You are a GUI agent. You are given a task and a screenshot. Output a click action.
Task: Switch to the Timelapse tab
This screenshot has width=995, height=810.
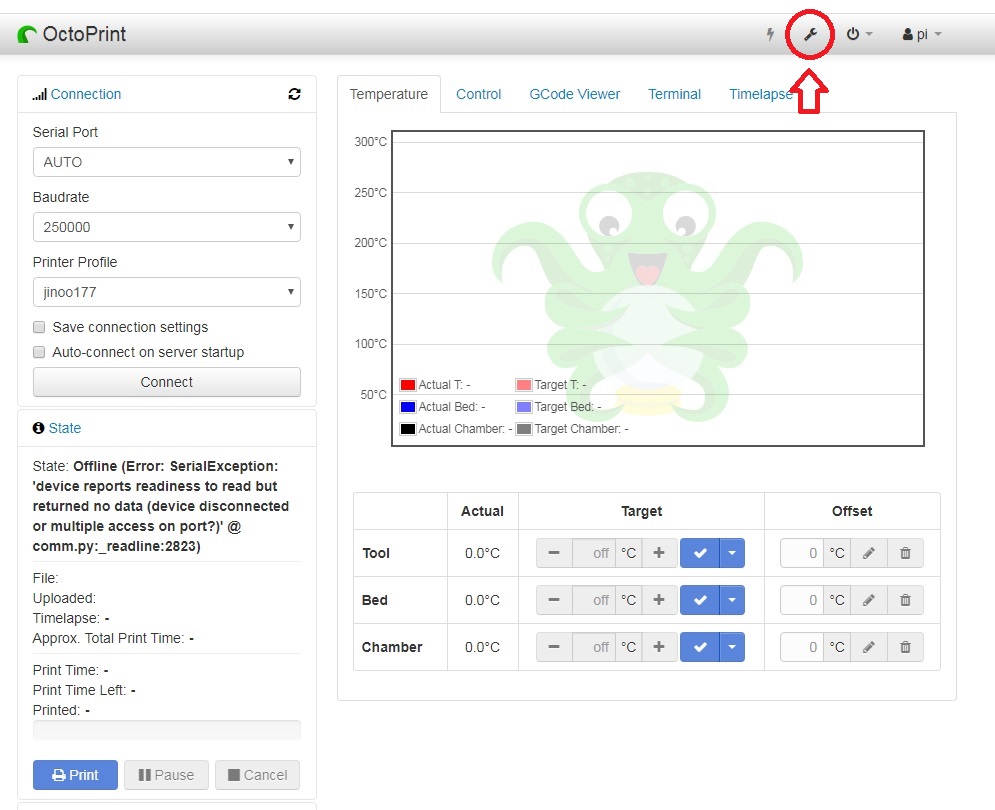pyautogui.click(x=761, y=94)
